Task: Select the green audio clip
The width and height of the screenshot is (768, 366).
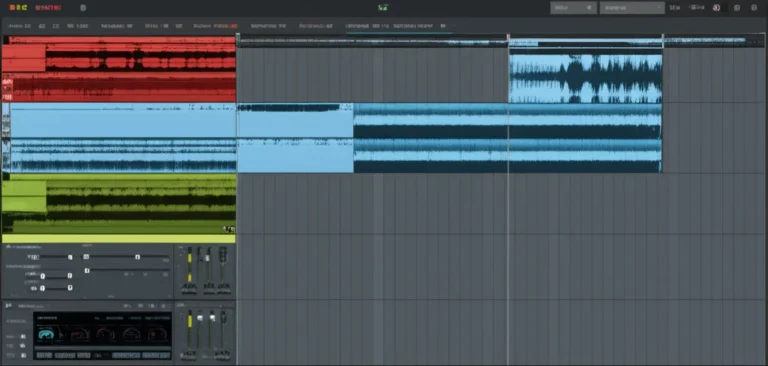Action: point(119,203)
